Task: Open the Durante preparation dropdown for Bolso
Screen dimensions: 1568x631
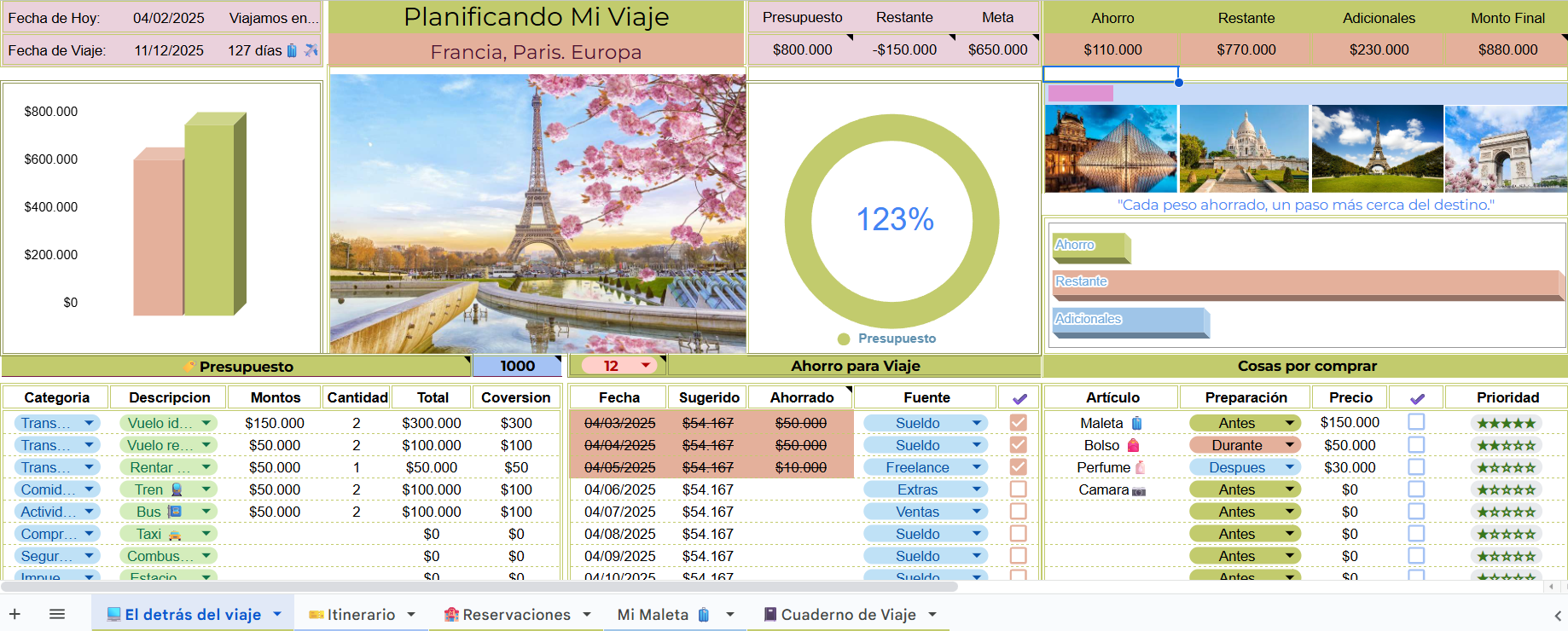Action: coord(1246,445)
